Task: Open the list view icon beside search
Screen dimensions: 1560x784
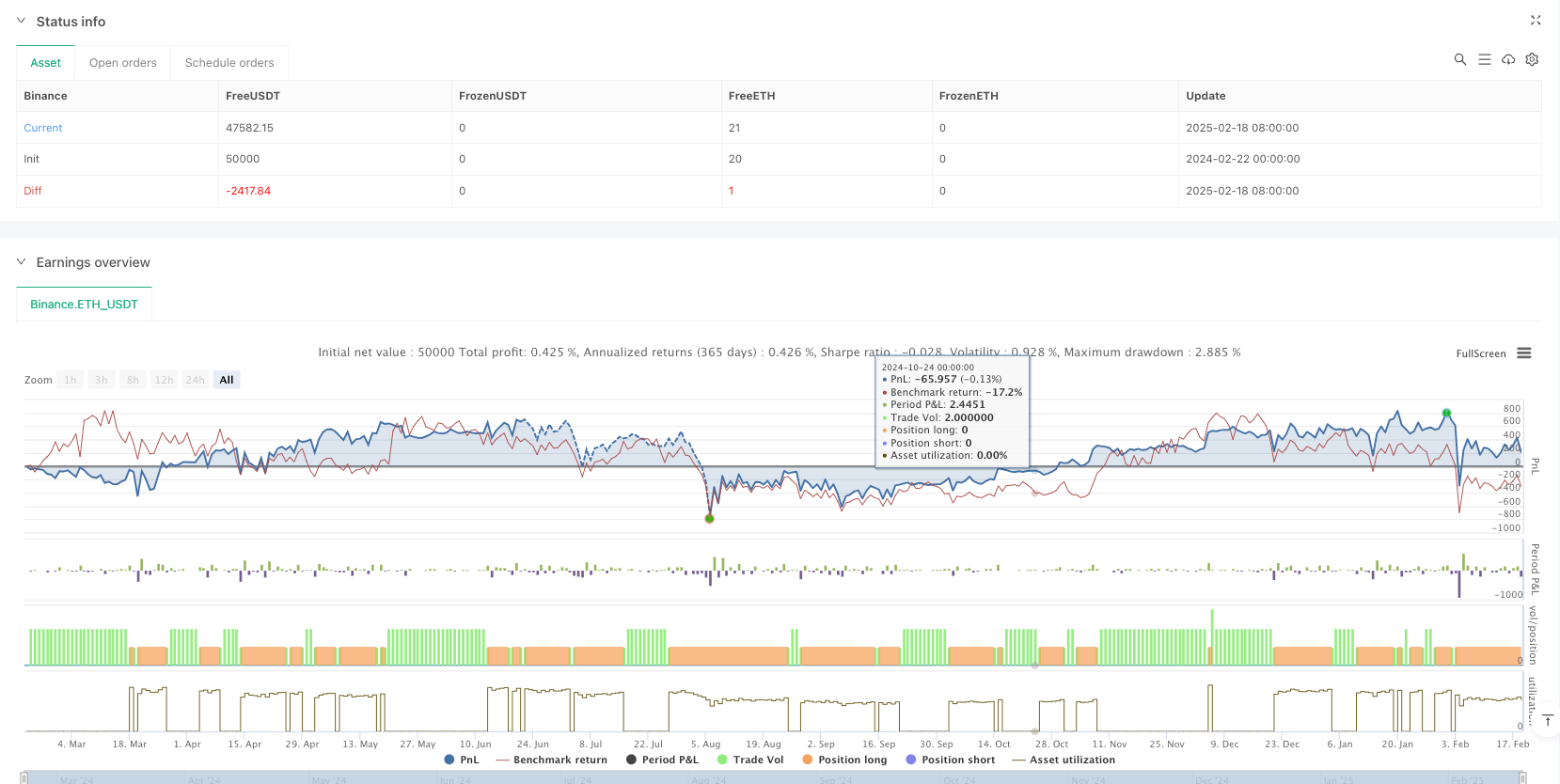Action: 1485,59
